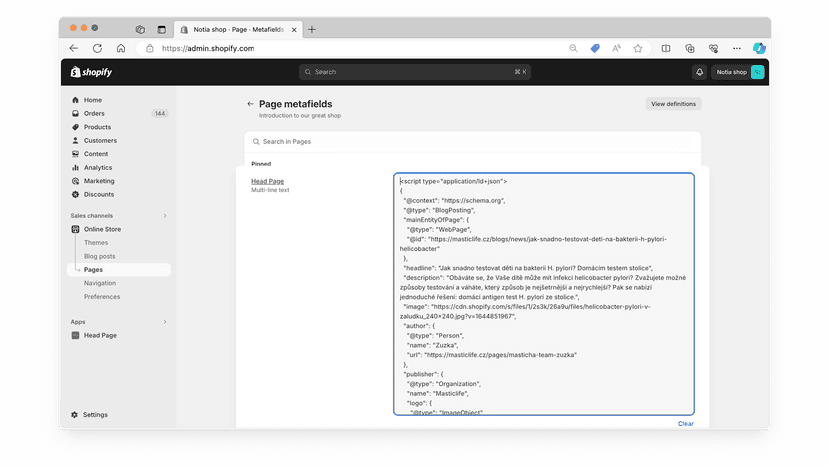
Task: Open Customers in the sidebar
Action: 100,141
